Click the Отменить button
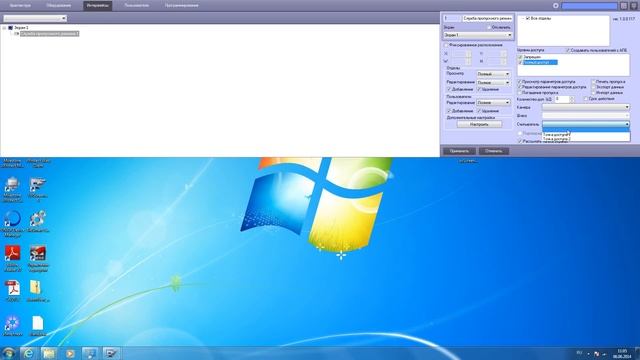This screenshot has height=360, width=640. [x=493, y=151]
